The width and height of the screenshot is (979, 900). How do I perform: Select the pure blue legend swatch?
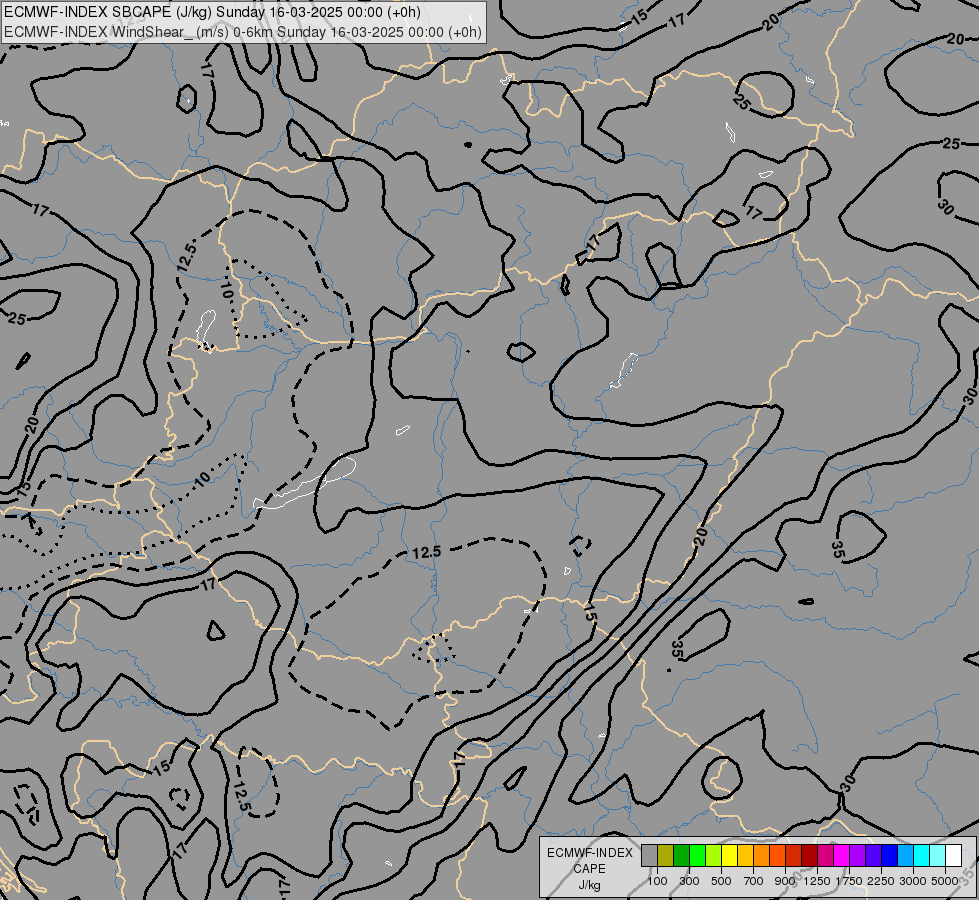(x=890, y=855)
